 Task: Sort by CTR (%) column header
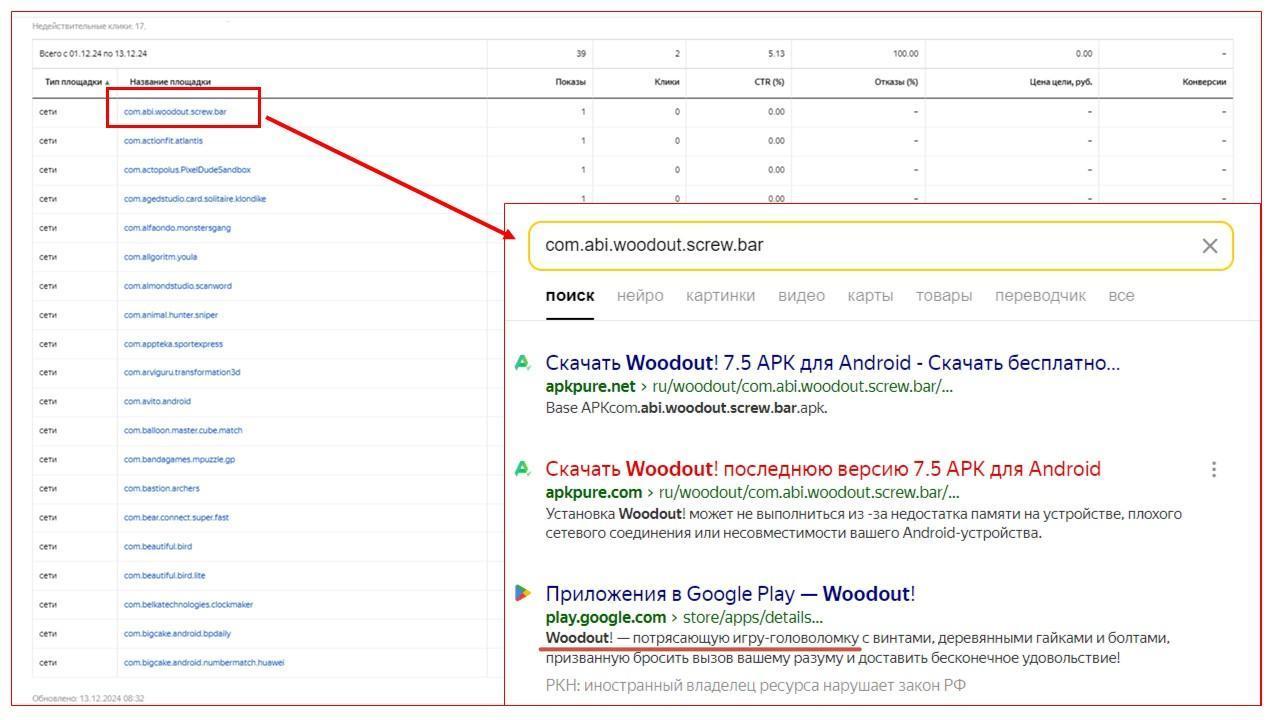[x=768, y=82]
